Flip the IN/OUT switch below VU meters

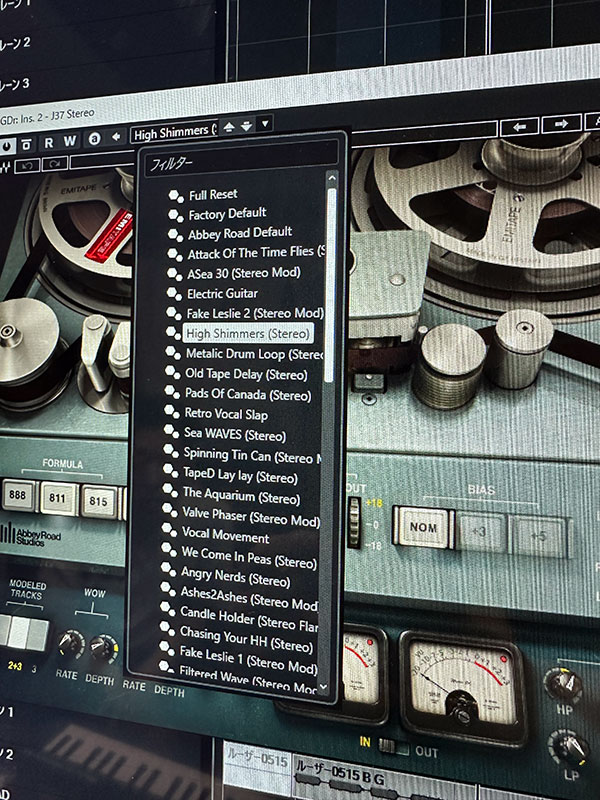[x=394, y=747]
